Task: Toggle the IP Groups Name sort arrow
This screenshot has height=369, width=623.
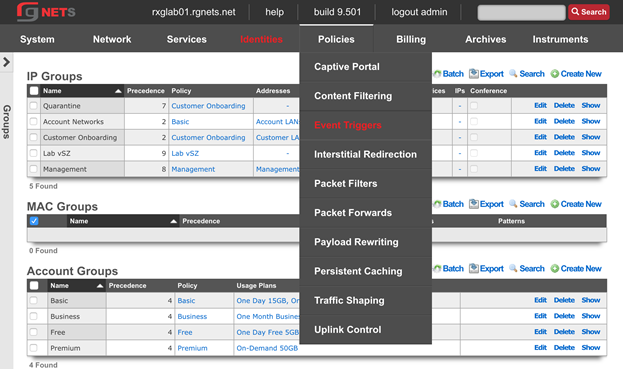Action: click(x=118, y=91)
